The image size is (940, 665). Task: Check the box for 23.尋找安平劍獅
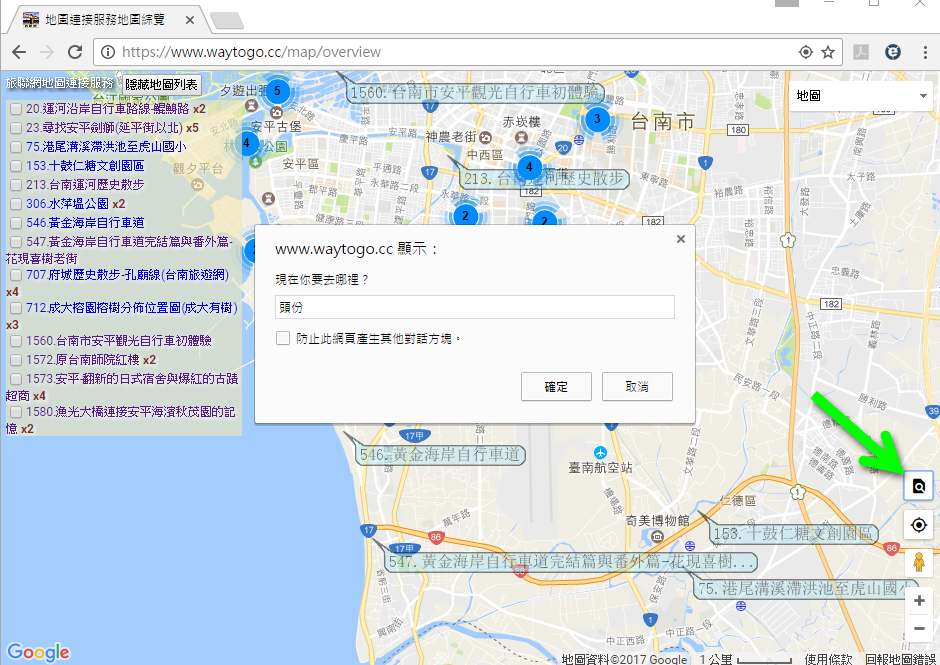[x=16, y=128]
